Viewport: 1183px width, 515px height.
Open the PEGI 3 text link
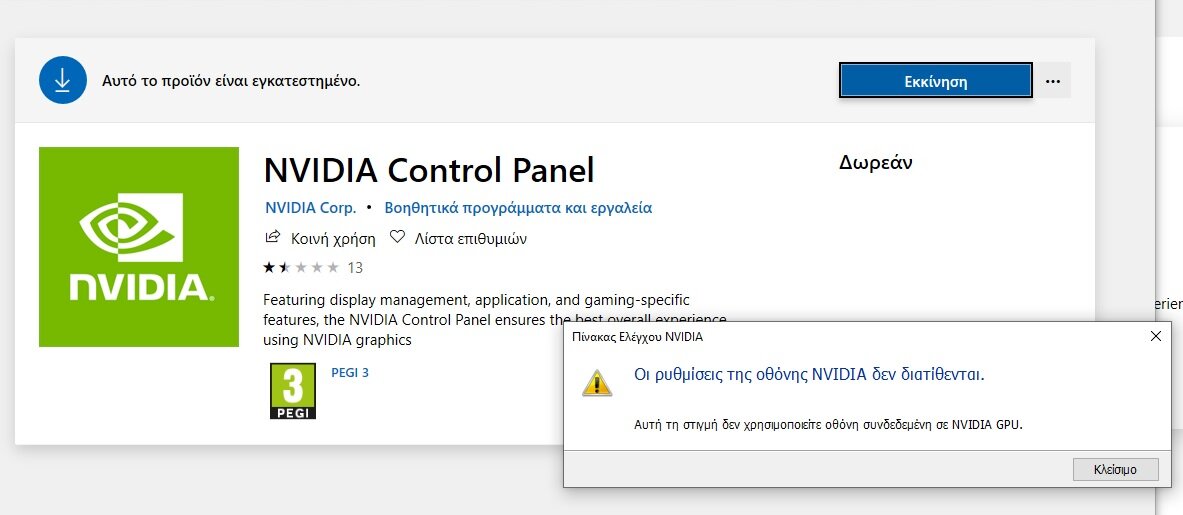click(350, 372)
